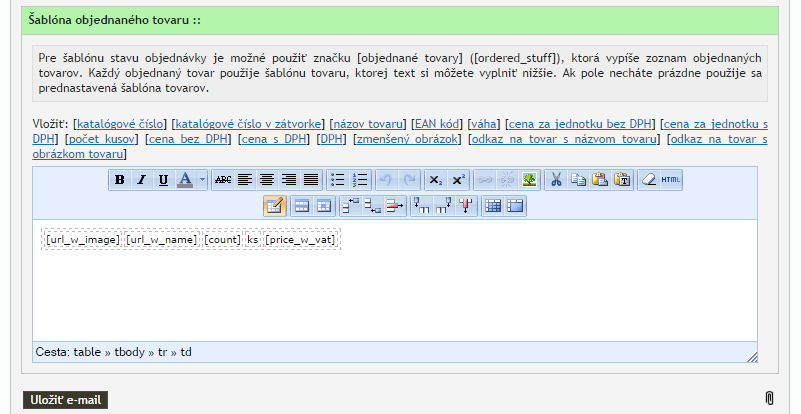
Task: Insert the "EAN kód" tag link
Action: point(437,123)
